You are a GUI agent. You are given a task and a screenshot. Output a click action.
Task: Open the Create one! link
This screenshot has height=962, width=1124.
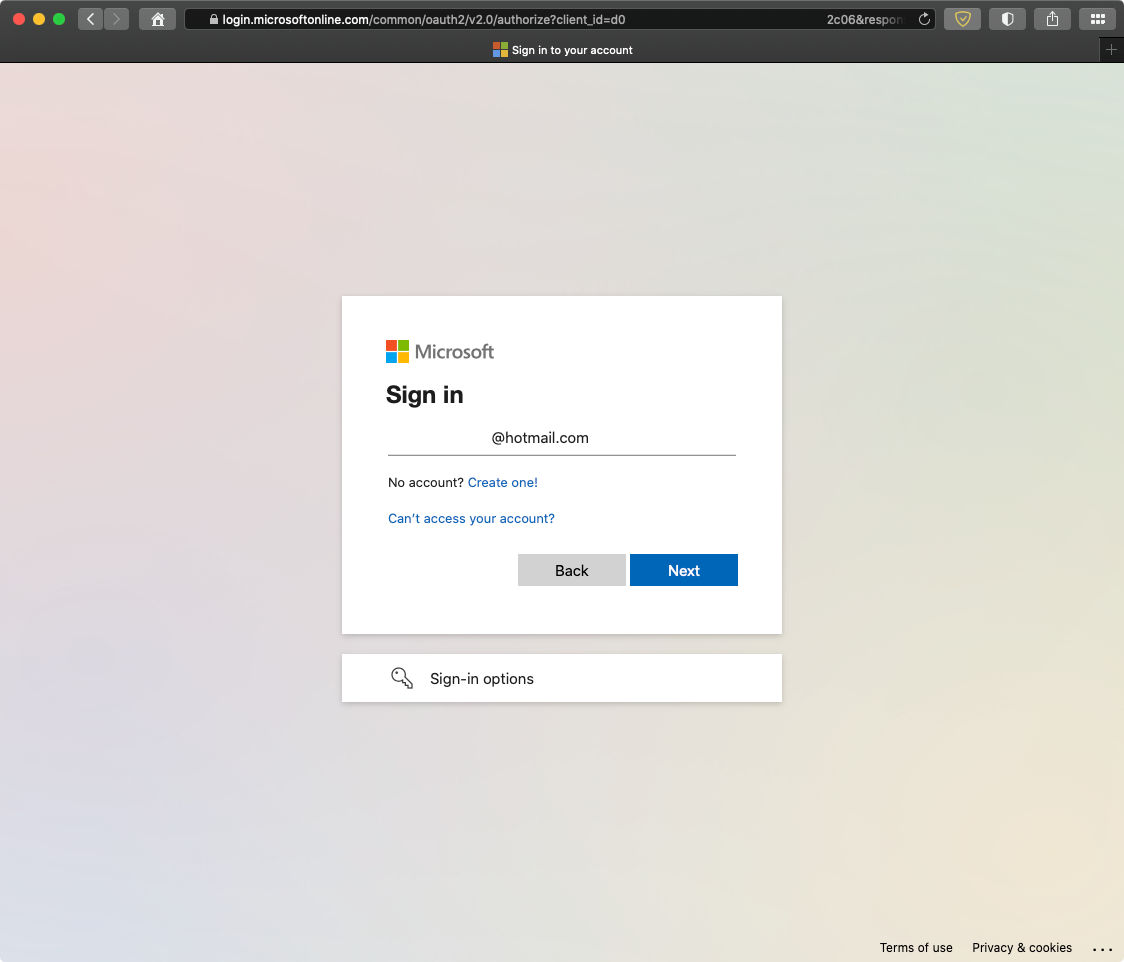point(503,482)
